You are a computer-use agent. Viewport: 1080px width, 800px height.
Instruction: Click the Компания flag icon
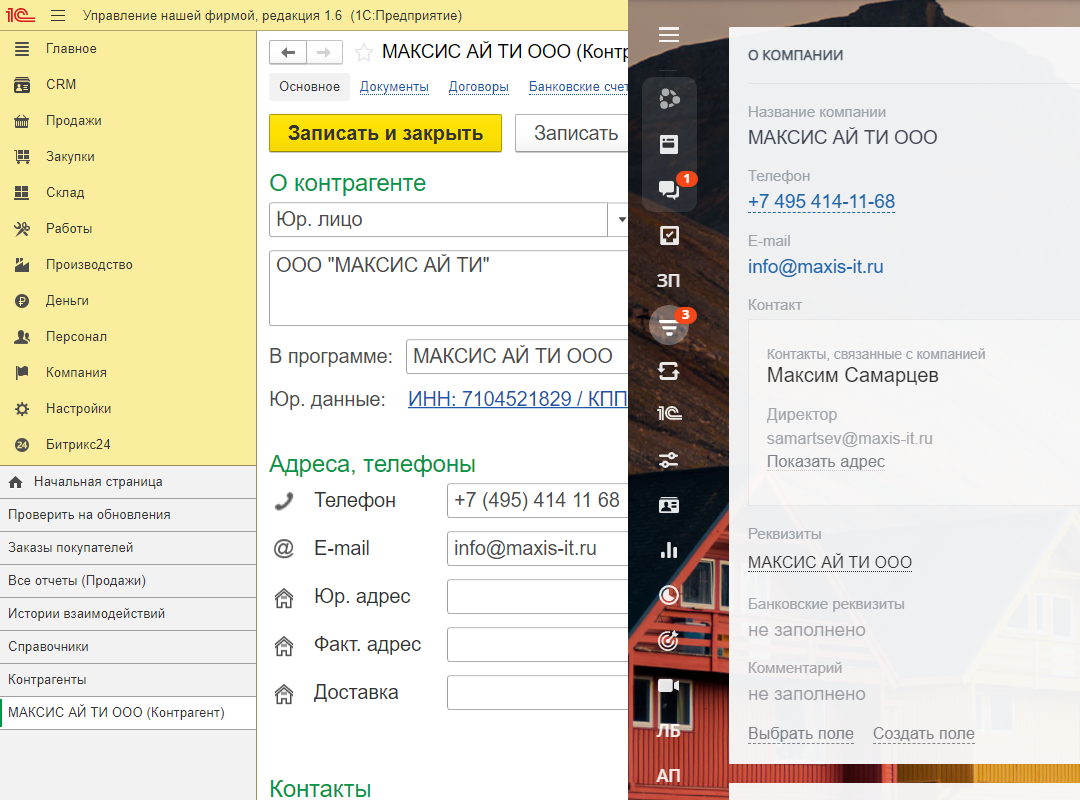(x=22, y=372)
